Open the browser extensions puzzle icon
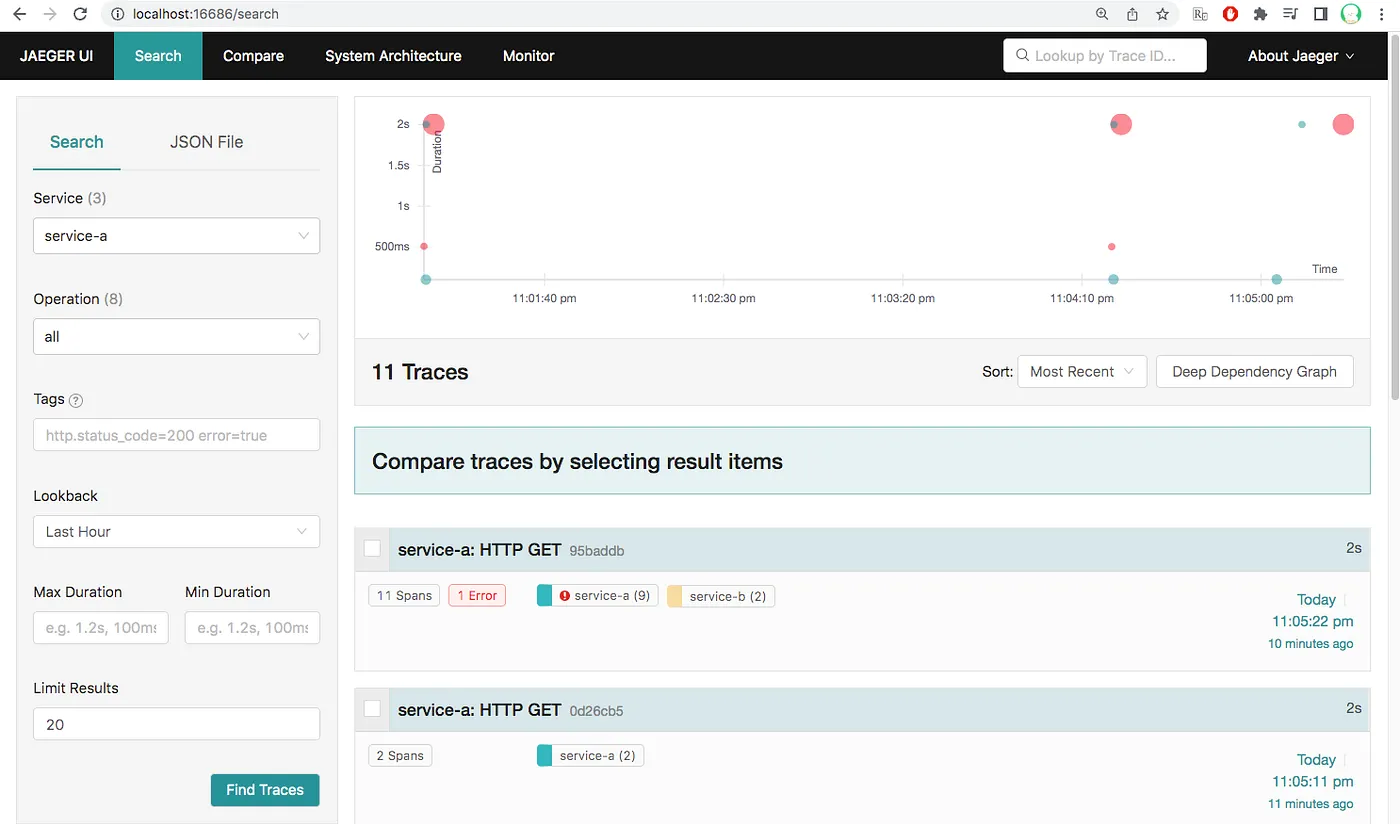Image resolution: width=1400 pixels, height=824 pixels. pyautogui.click(x=1260, y=14)
